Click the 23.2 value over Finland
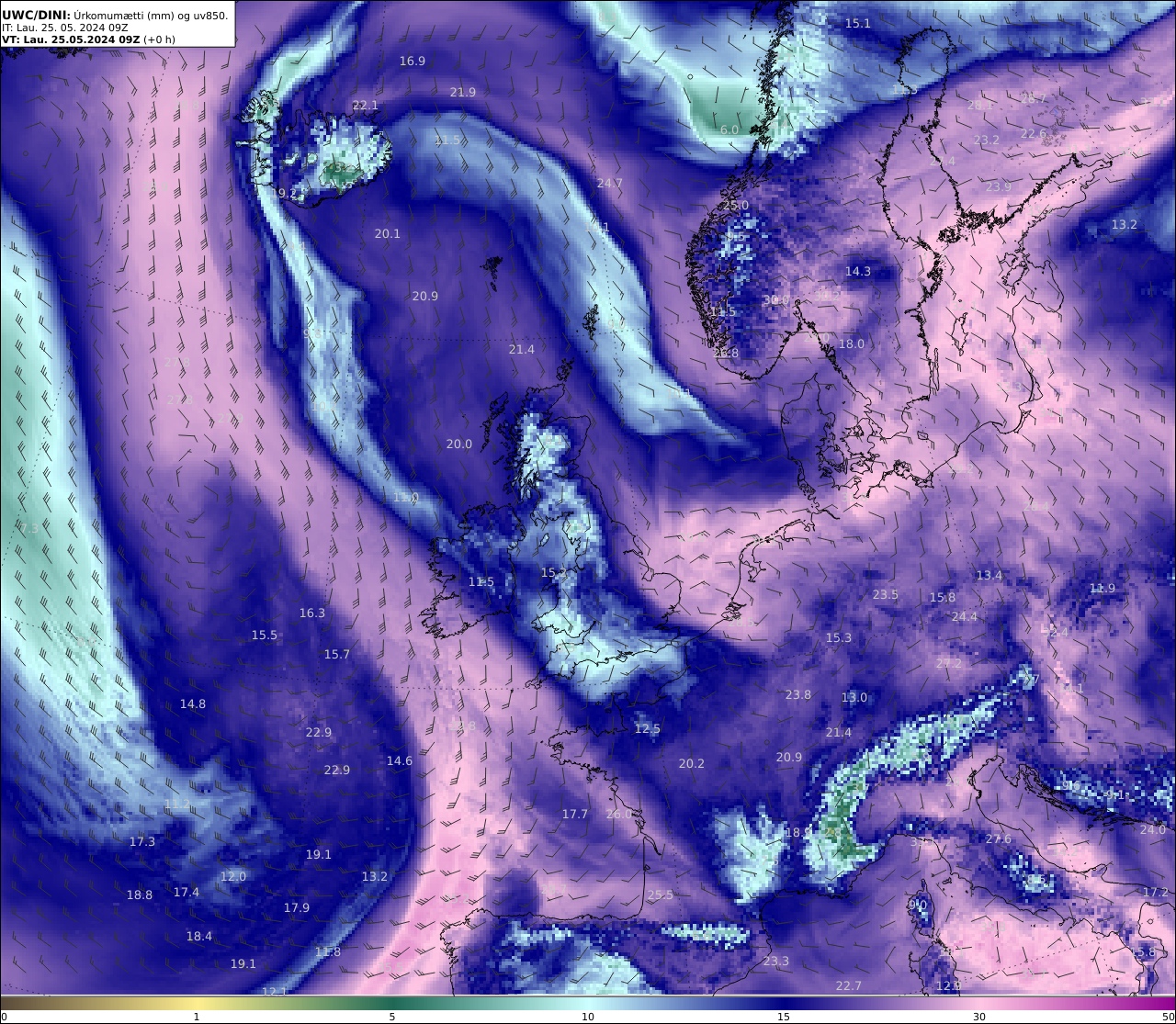 coord(987,140)
